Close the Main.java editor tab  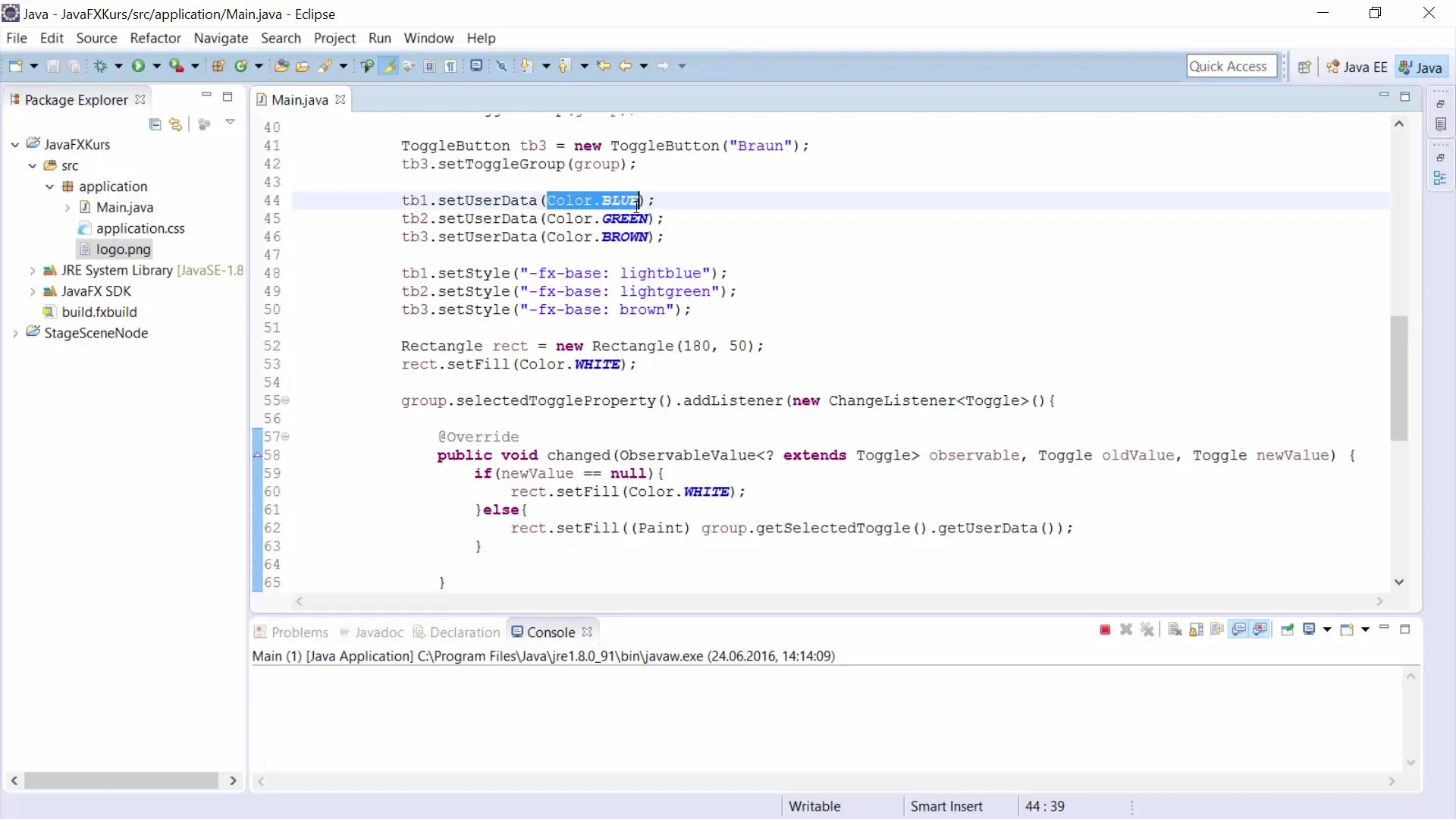pyautogui.click(x=340, y=99)
